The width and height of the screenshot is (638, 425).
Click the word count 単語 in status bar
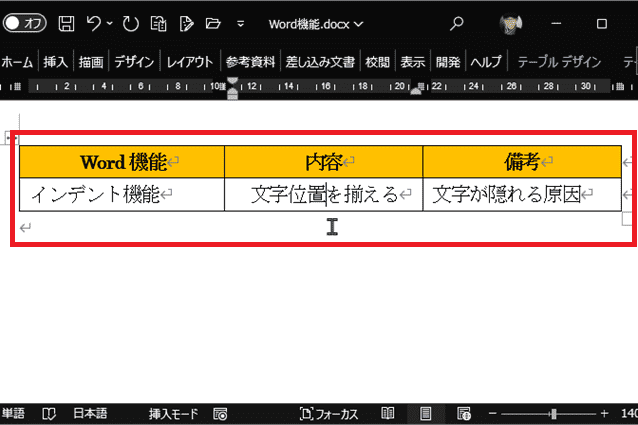point(13,414)
